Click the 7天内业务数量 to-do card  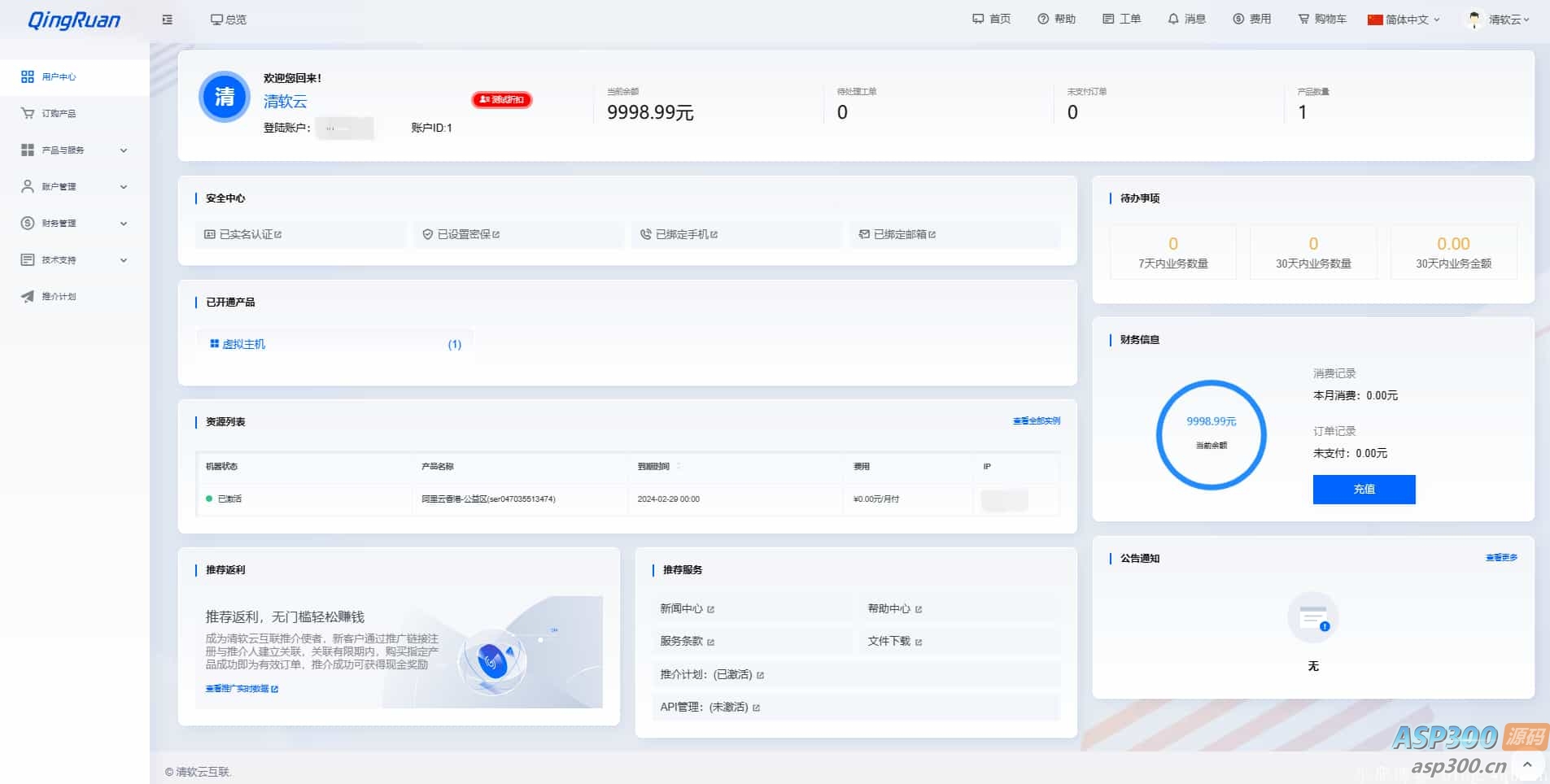[1173, 252]
